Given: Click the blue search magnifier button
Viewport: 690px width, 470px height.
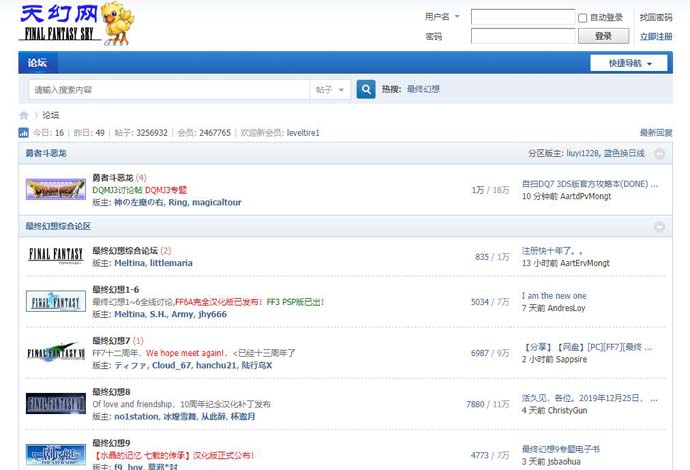Looking at the screenshot, I should [366, 89].
